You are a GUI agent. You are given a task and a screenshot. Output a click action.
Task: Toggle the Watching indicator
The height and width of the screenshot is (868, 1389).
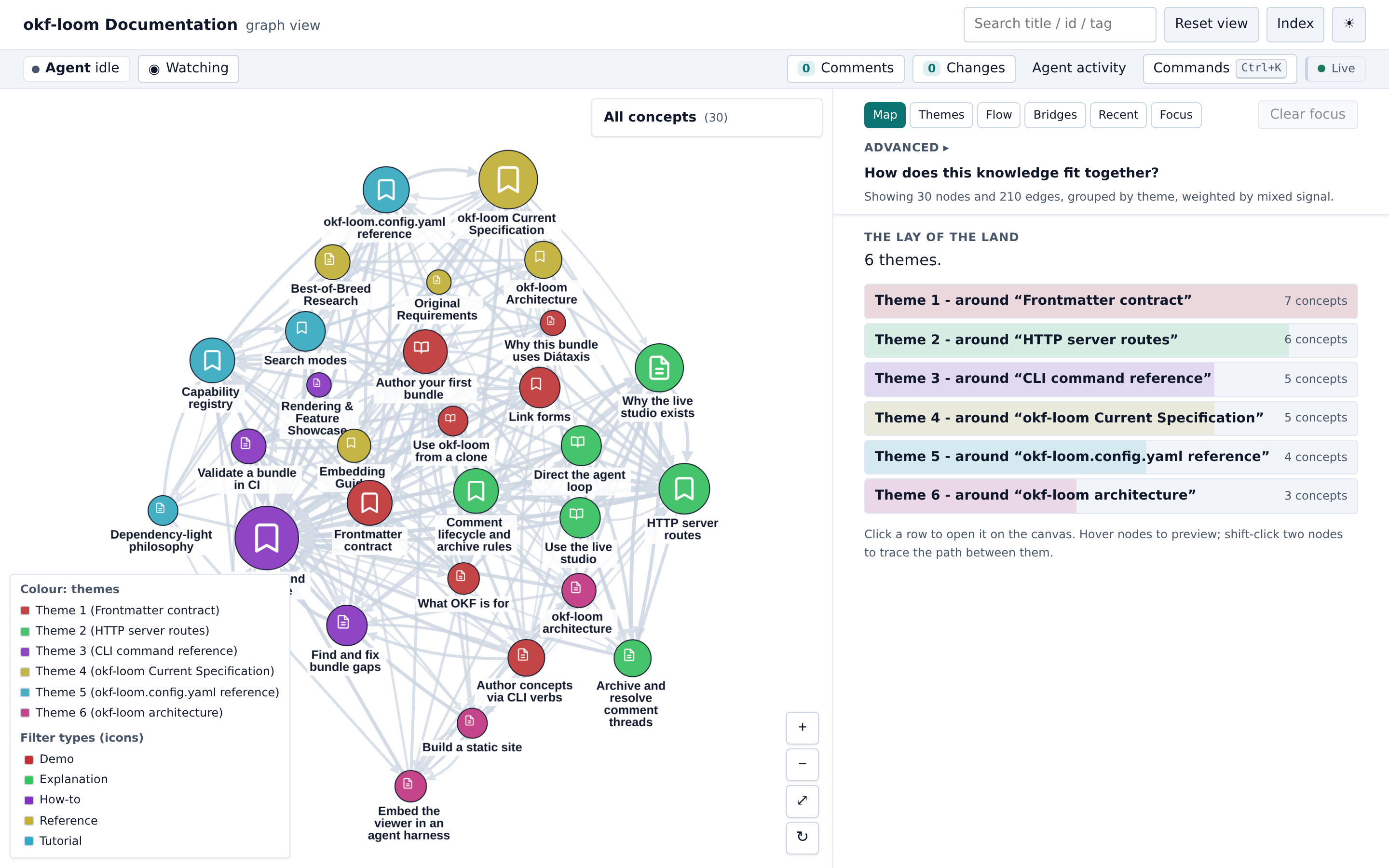(x=188, y=68)
